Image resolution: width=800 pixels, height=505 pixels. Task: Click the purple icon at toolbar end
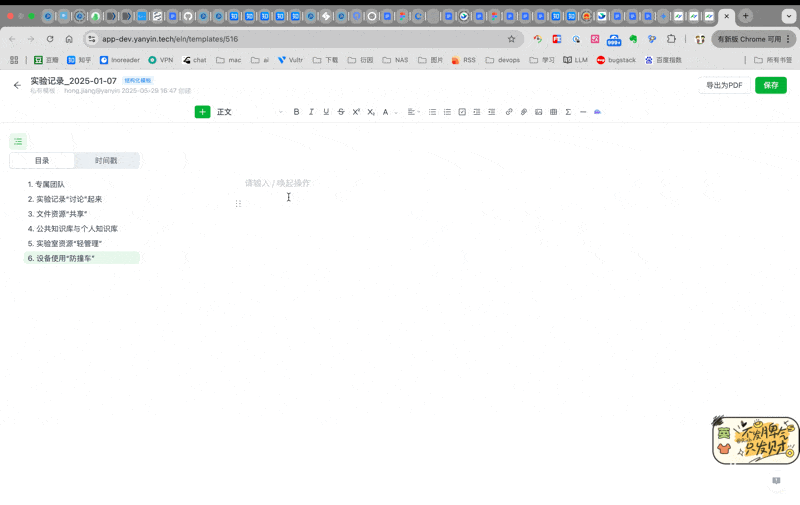(597, 112)
